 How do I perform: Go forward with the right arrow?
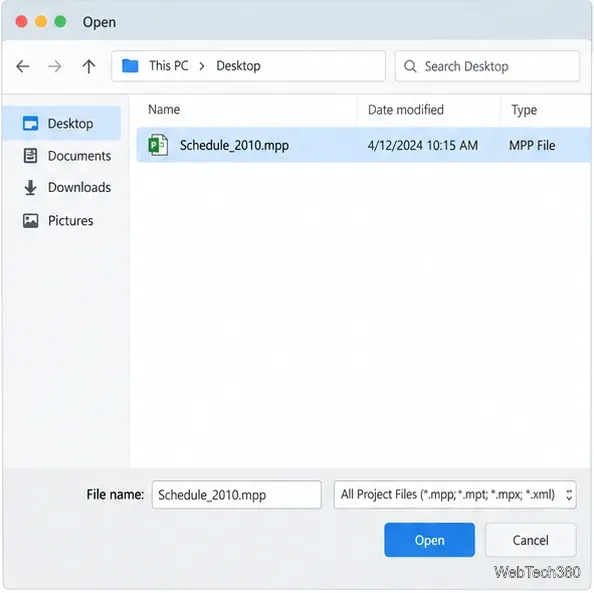(x=55, y=66)
